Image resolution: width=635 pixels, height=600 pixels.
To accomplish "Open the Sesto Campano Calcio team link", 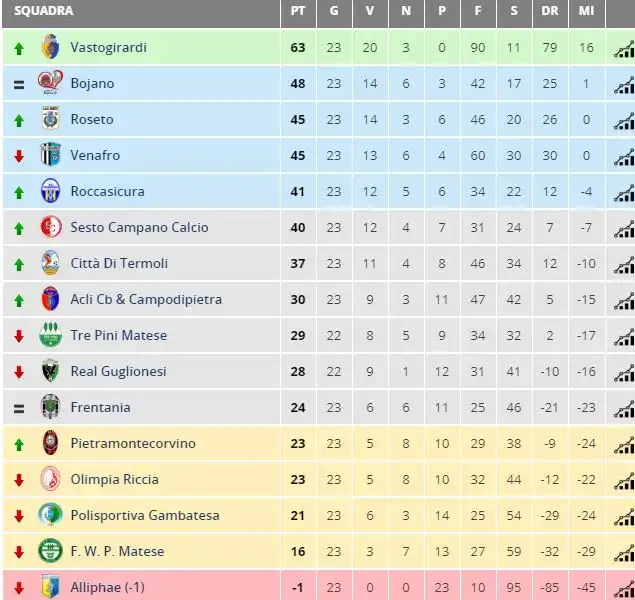I will (139, 227).
